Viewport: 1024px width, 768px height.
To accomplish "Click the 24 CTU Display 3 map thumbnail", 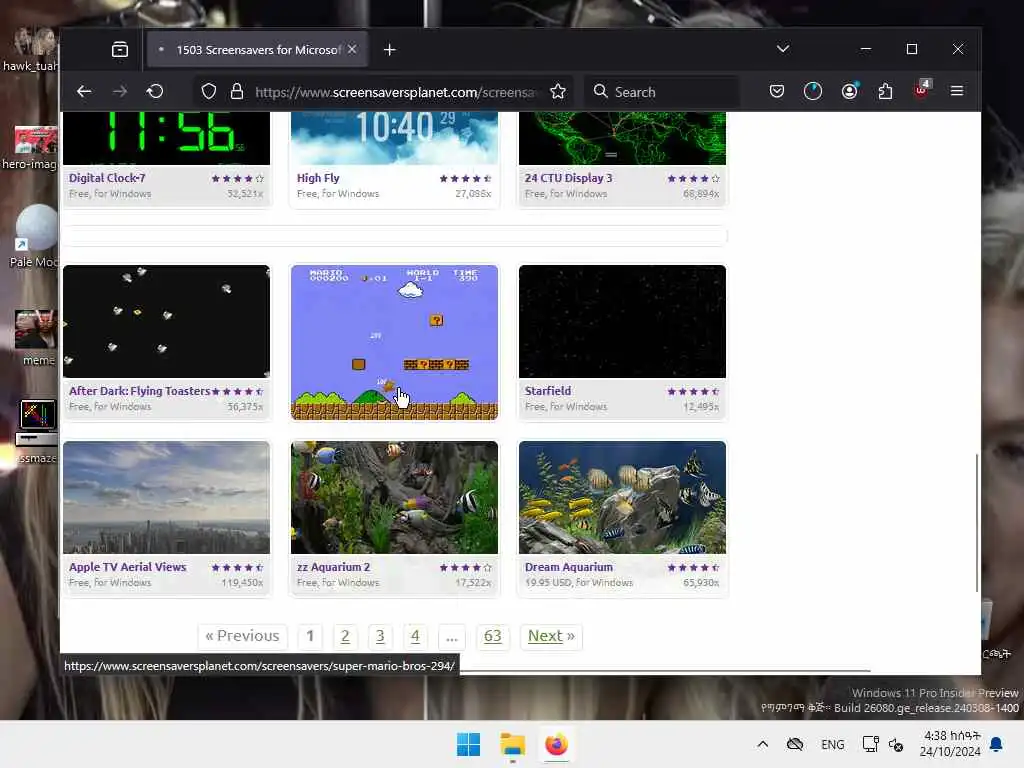I will point(622,138).
